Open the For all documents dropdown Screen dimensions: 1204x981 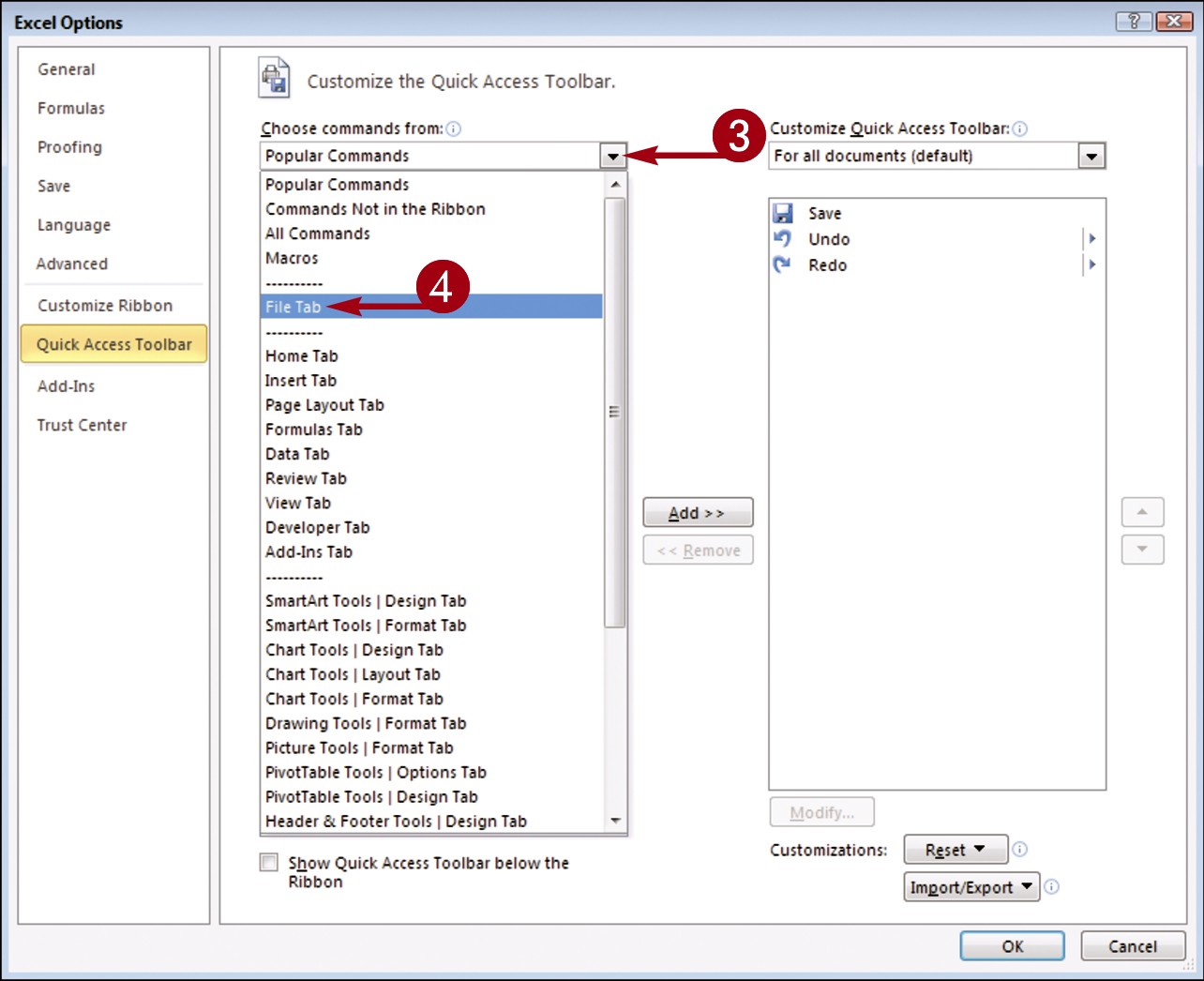1091,156
